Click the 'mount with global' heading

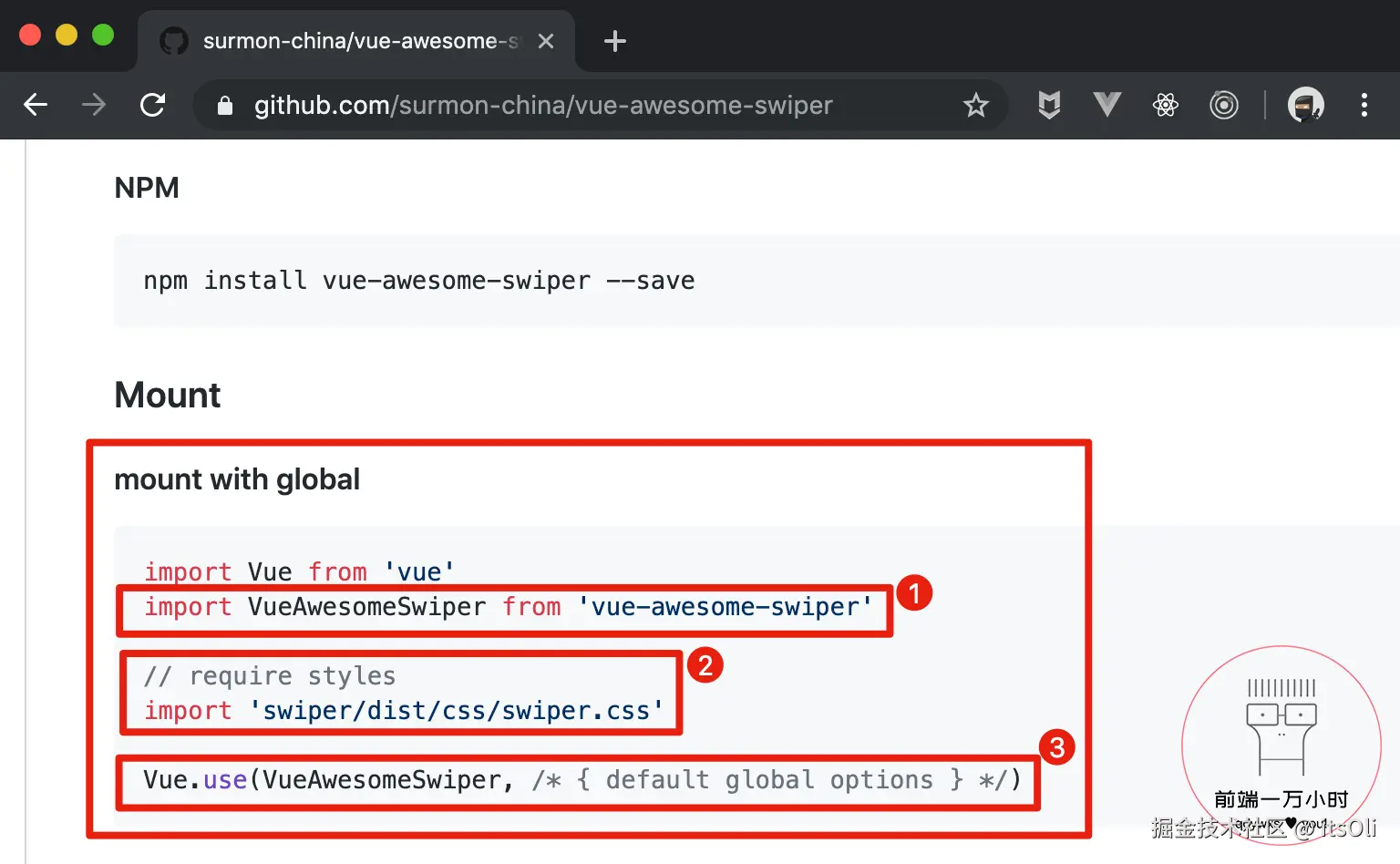237,479
